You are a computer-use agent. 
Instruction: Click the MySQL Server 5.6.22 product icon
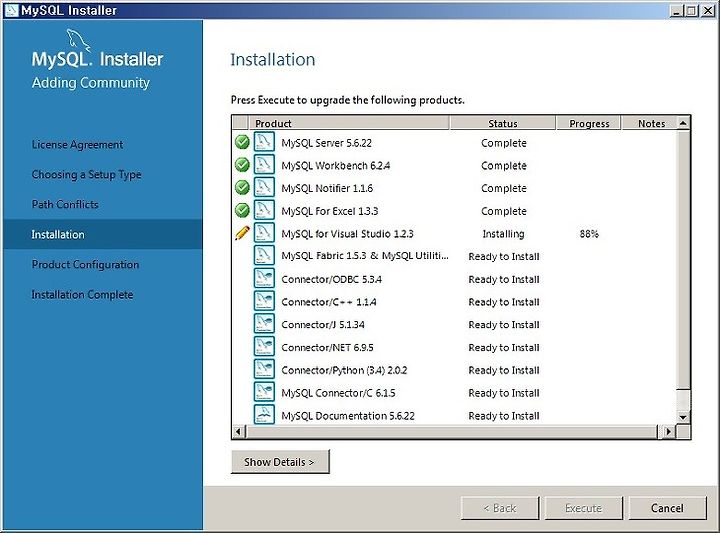pos(264,142)
